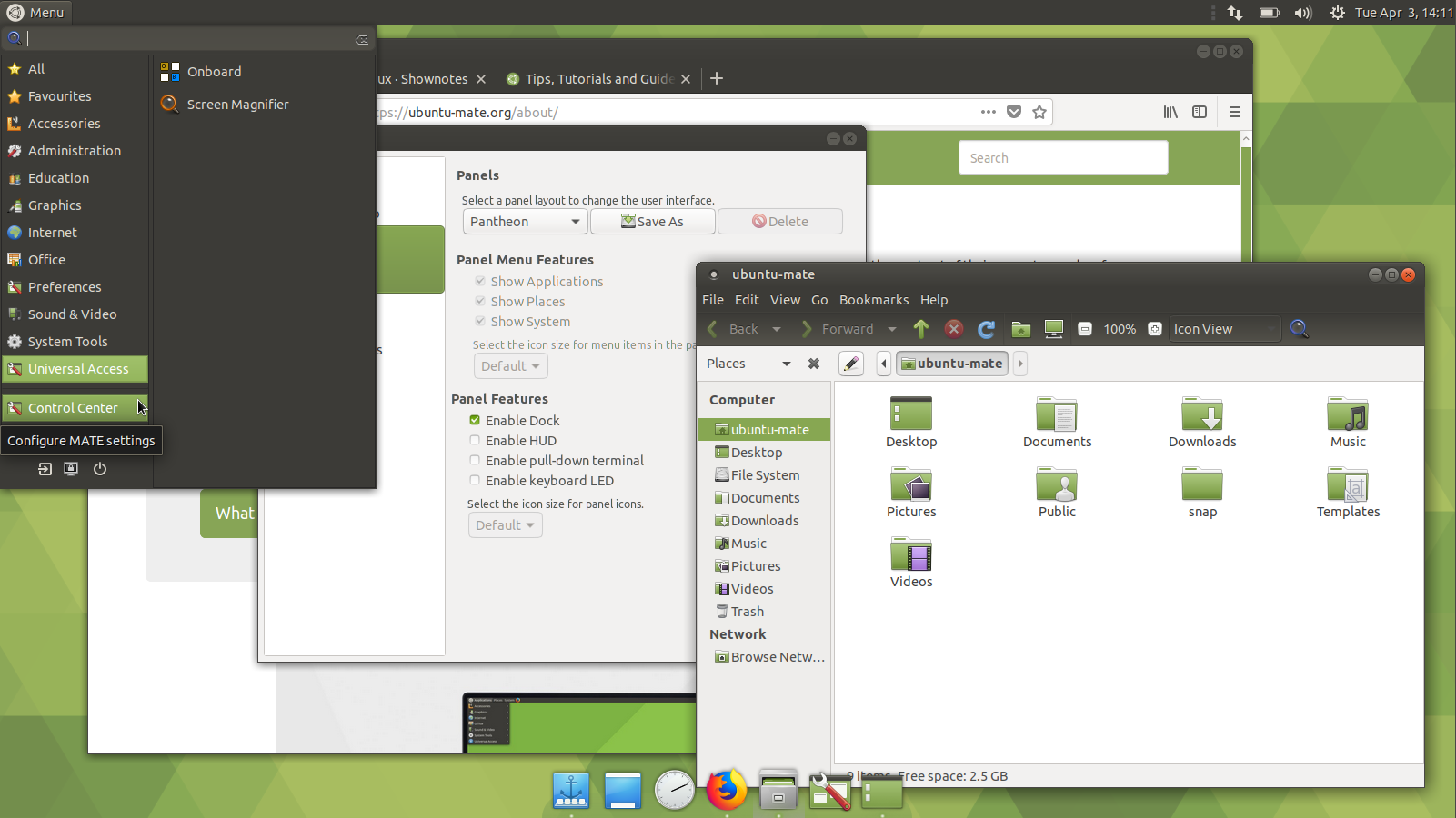Open the Templates folder icon
The width and height of the screenshot is (1456, 818).
[x=1348, y=494]
